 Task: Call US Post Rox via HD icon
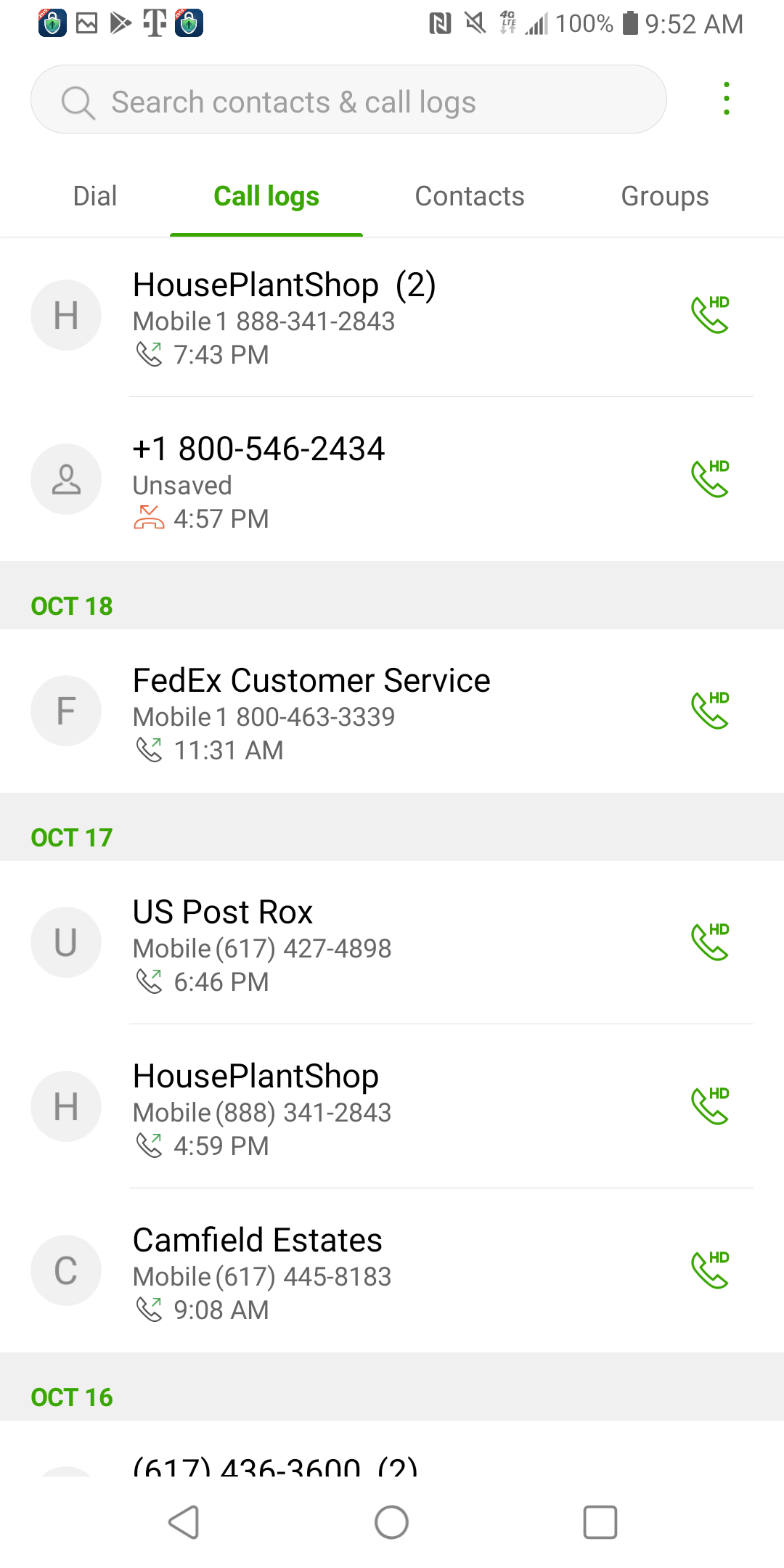point(709,942)
